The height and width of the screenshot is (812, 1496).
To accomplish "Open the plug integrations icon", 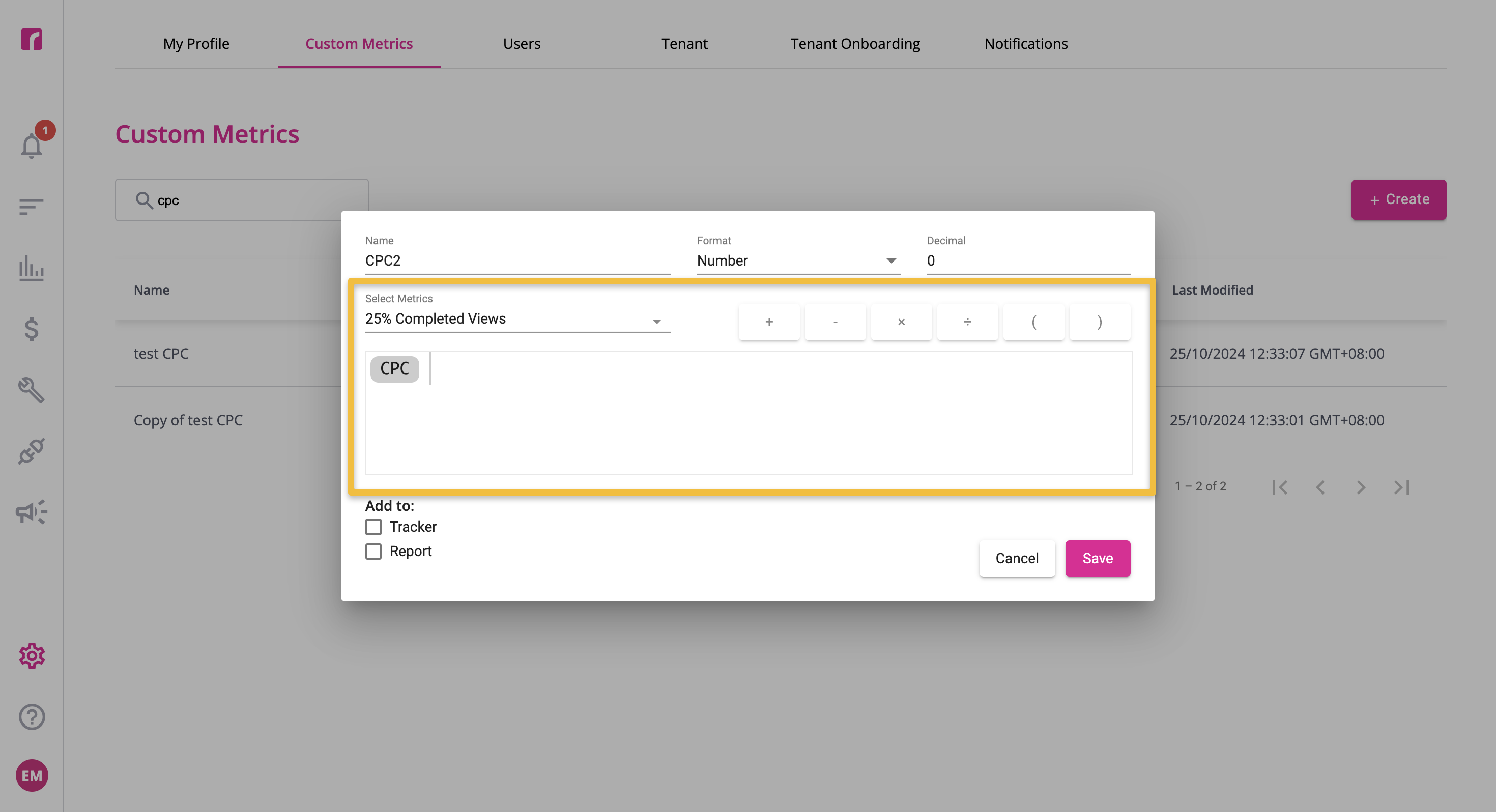I will (x=32, y=451).
